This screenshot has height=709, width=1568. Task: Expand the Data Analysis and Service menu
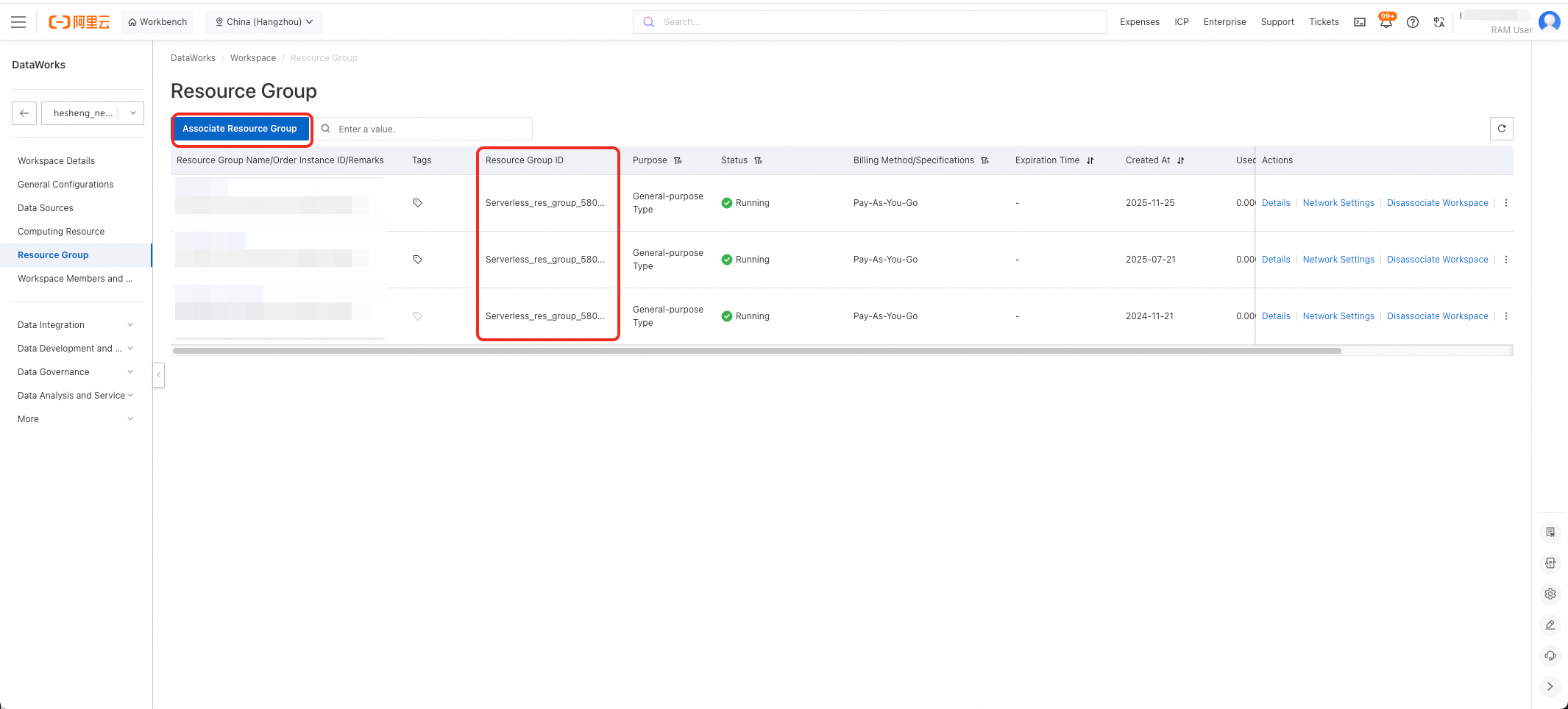75,396
